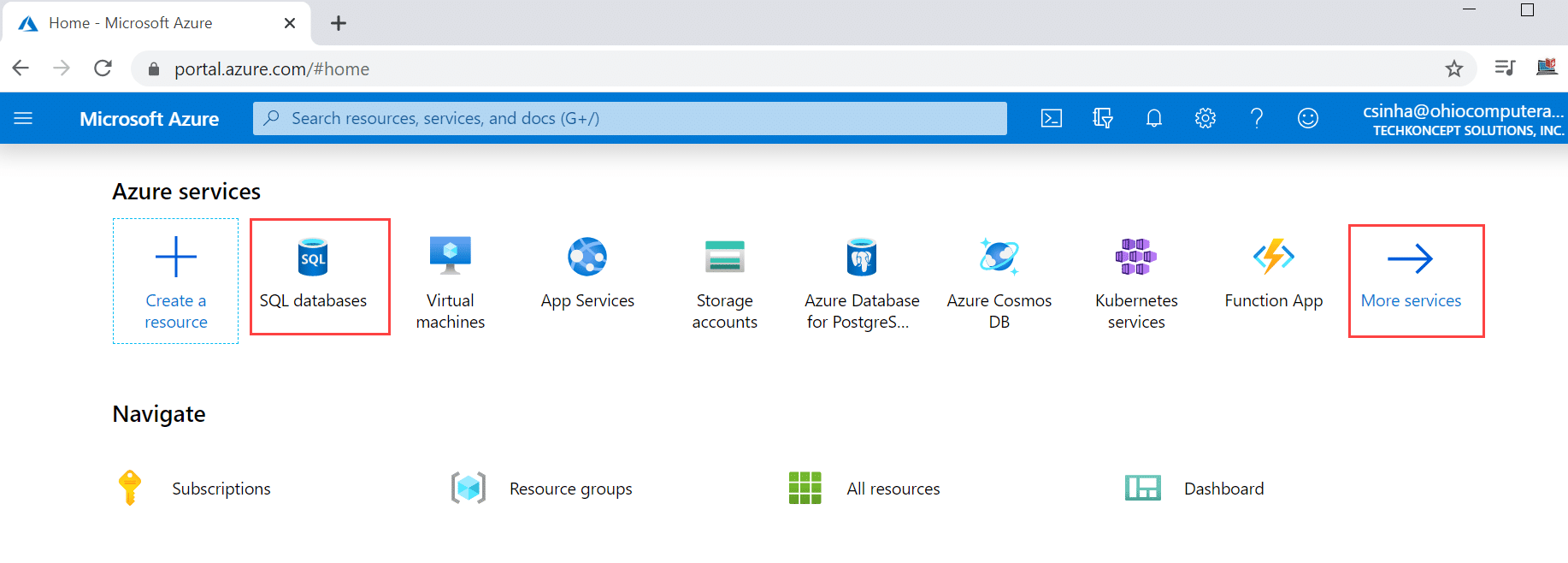Minimize the browser window

pyautogui.click(x=1469, y=9)
